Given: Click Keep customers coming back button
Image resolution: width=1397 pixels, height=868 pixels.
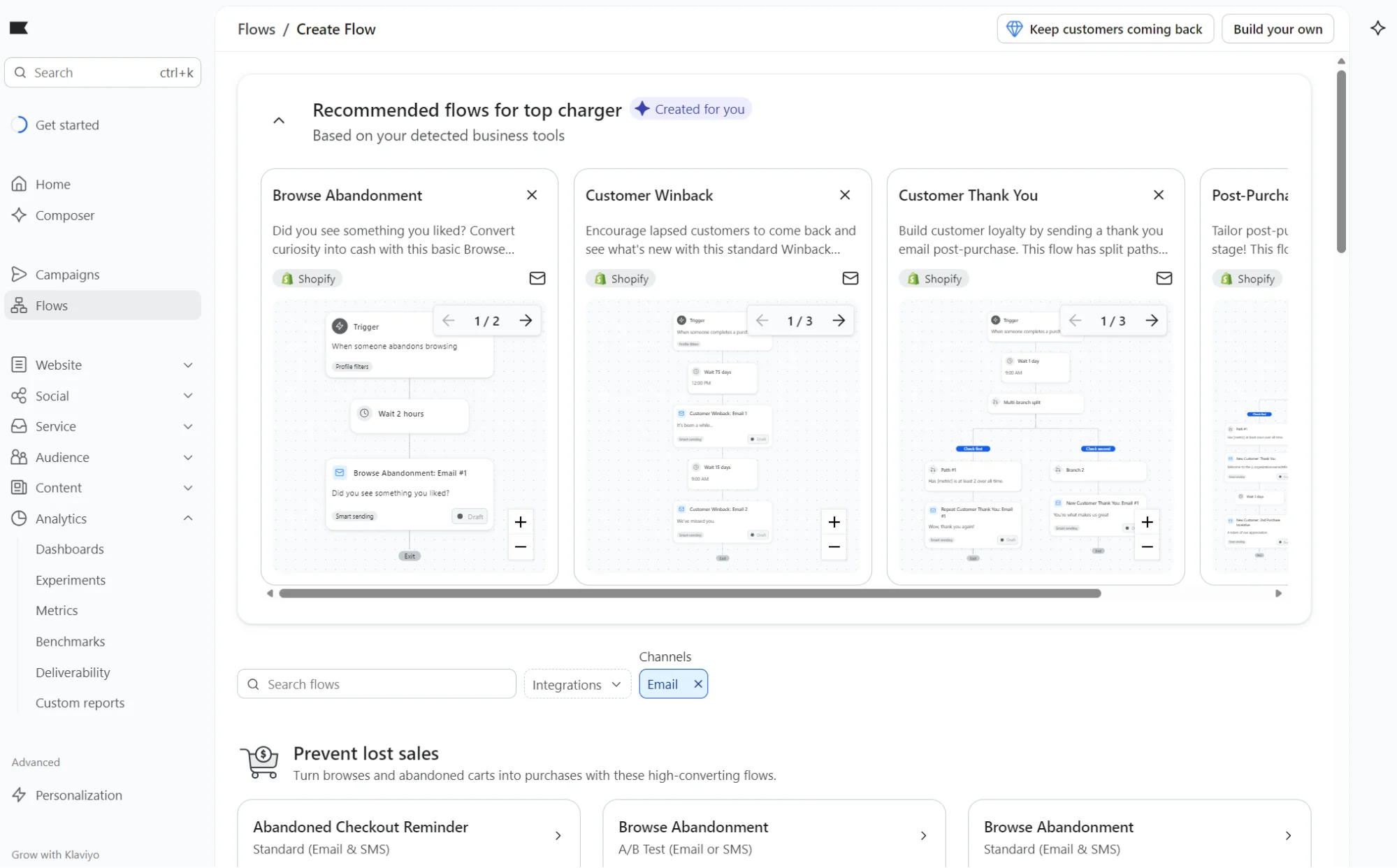Looking at the screenshot, I should (x=1105, y=29).
